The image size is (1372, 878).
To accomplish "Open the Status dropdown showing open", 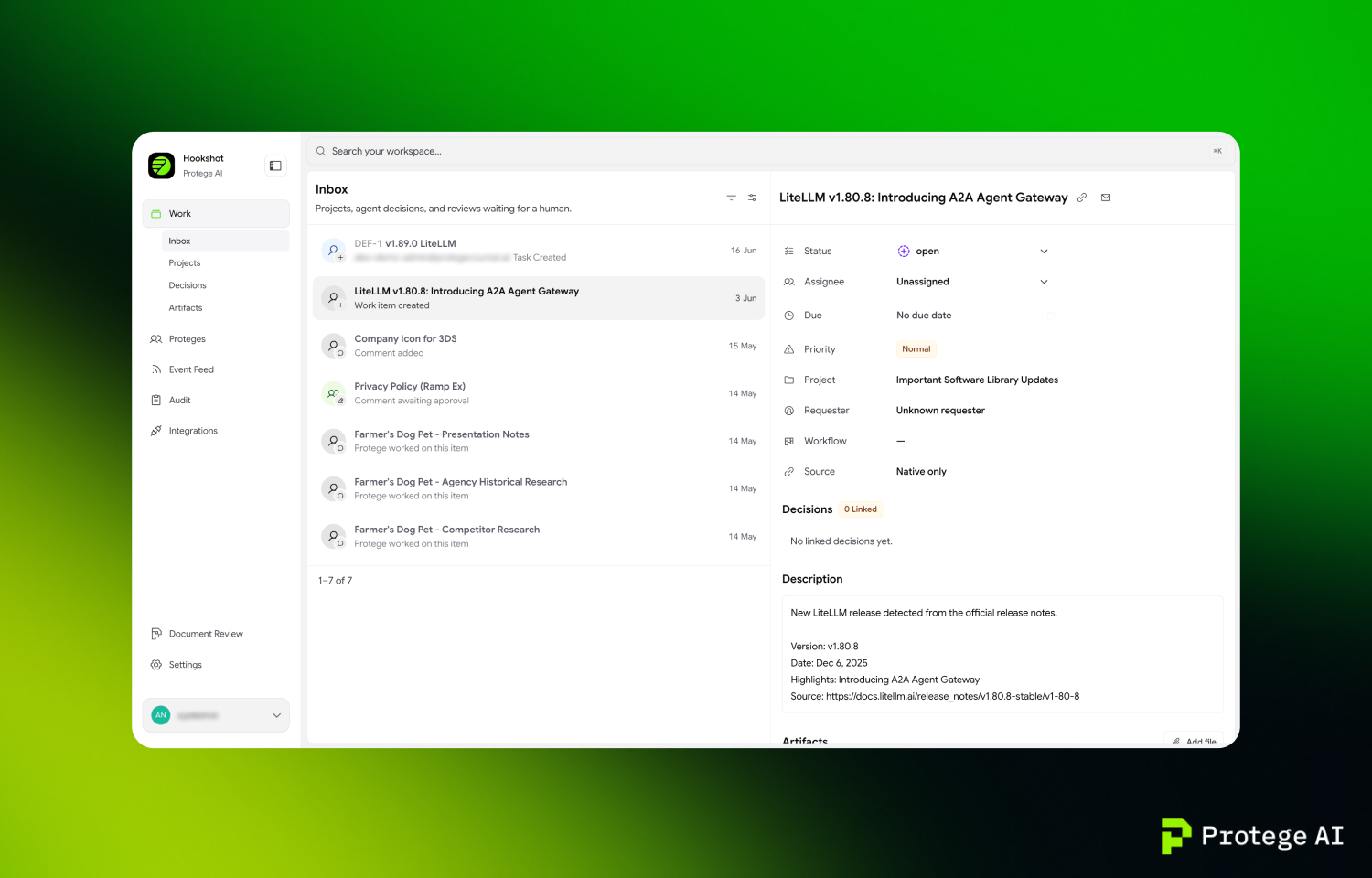I will coord(973,252).
